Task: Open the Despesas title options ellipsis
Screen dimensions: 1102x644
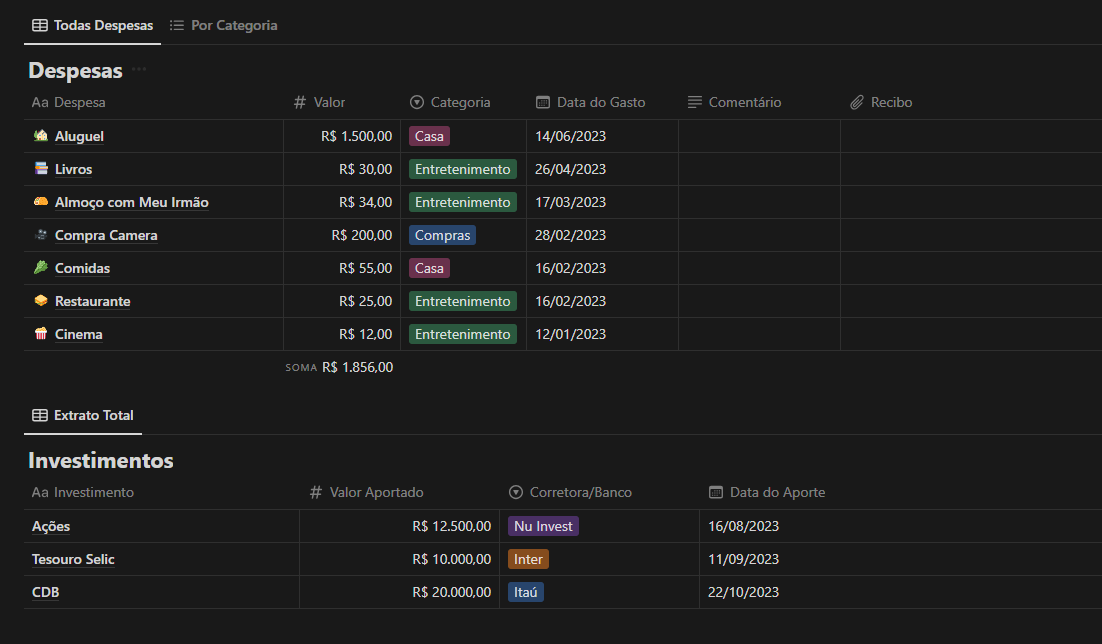Action: 139,69
